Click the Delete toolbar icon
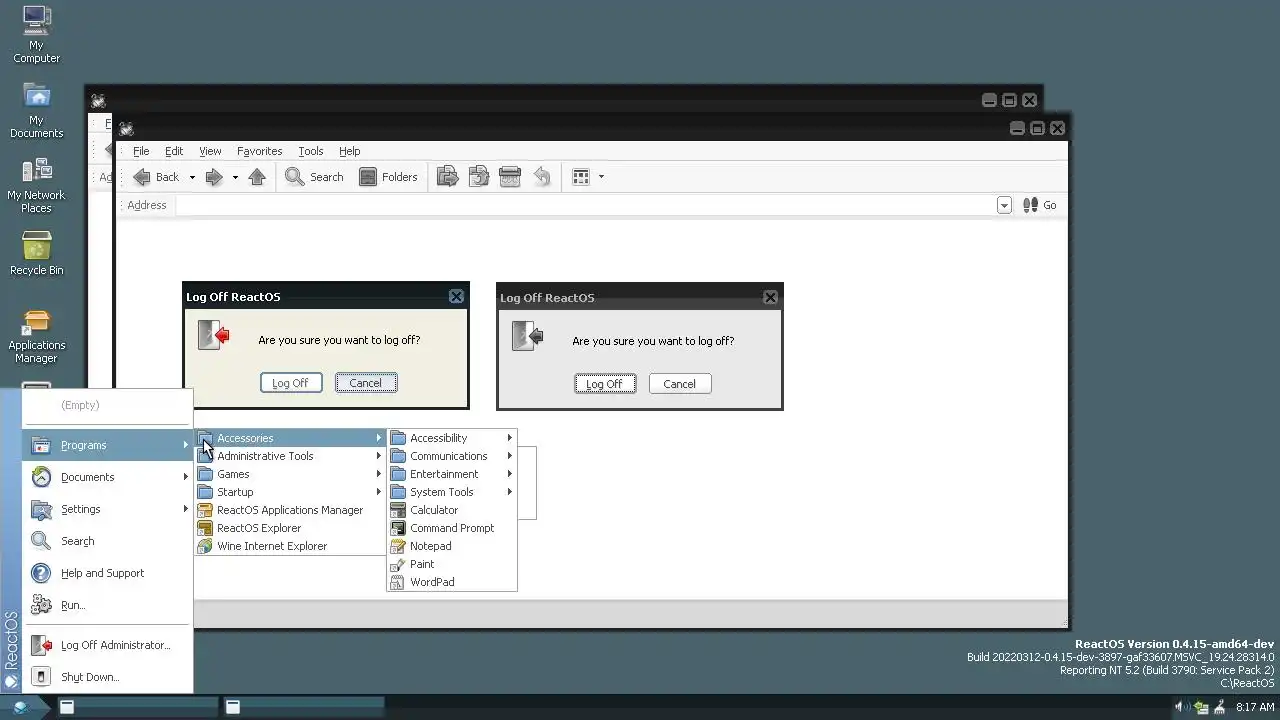This screenshot has width=1280, height=720. click(510, 177)
